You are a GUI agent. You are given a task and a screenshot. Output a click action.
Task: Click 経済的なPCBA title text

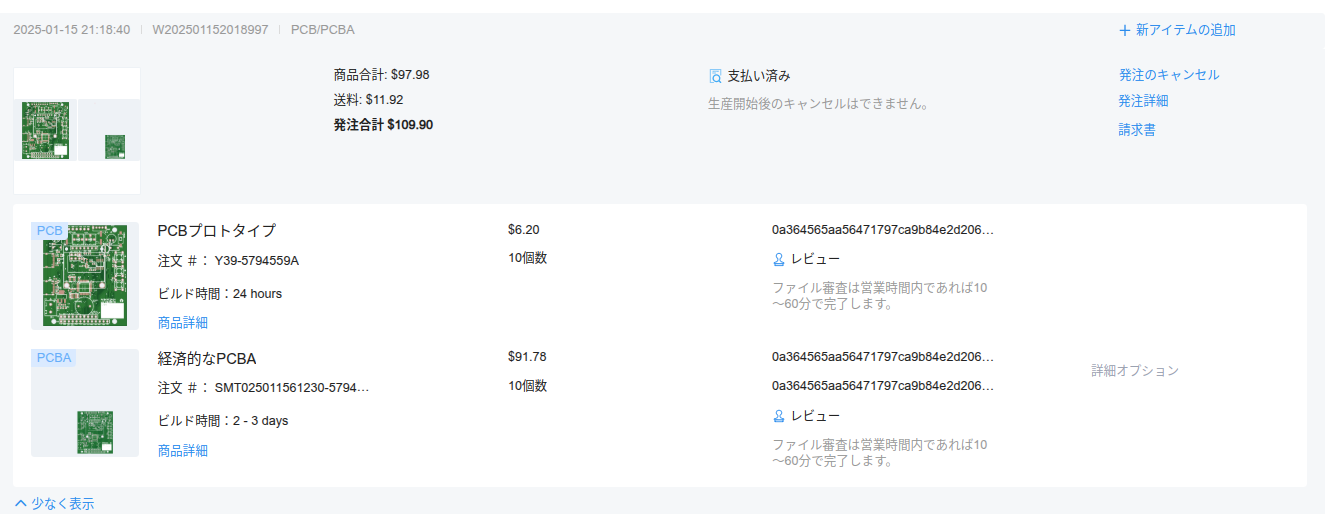coord(208,359)
